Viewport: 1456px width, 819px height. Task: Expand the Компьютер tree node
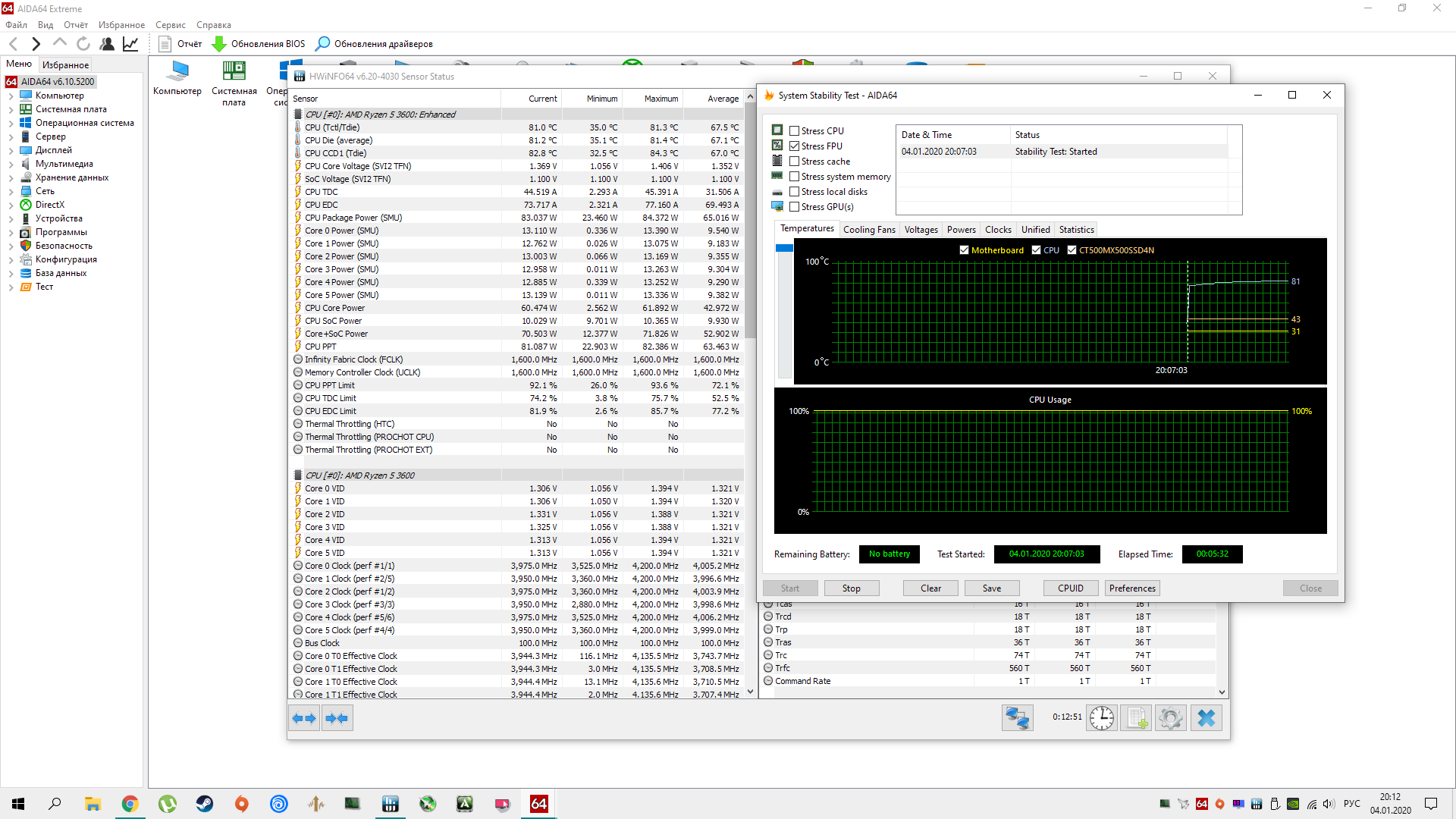coord(11,96)
